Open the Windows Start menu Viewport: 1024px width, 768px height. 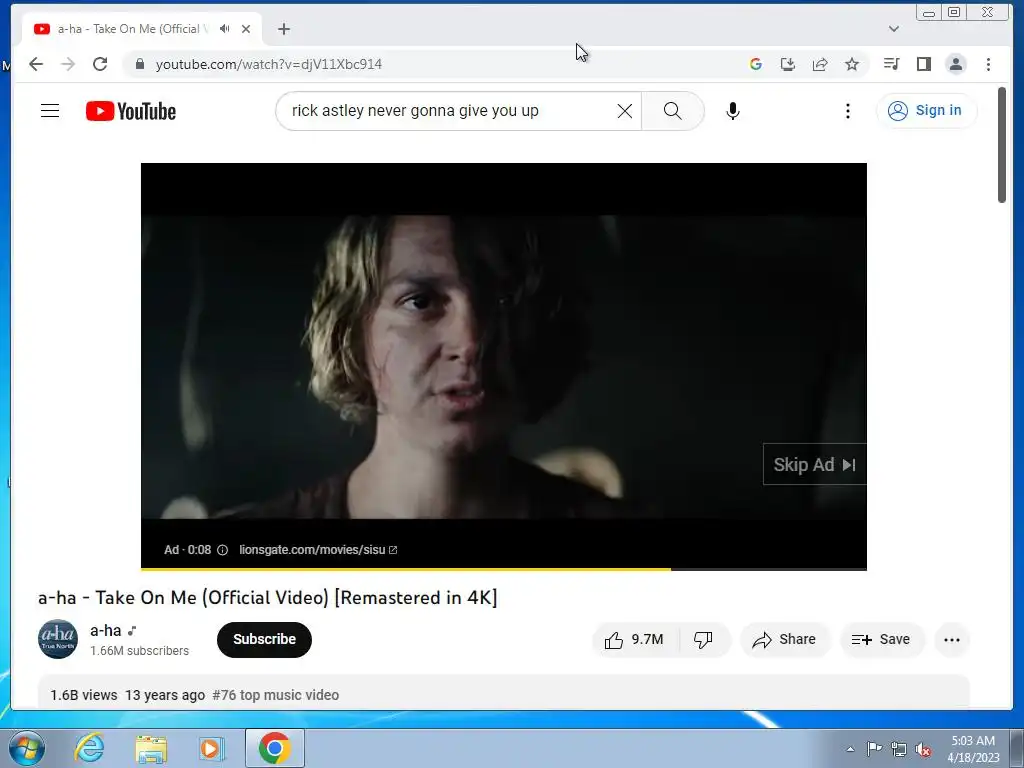tap(27, 748)
